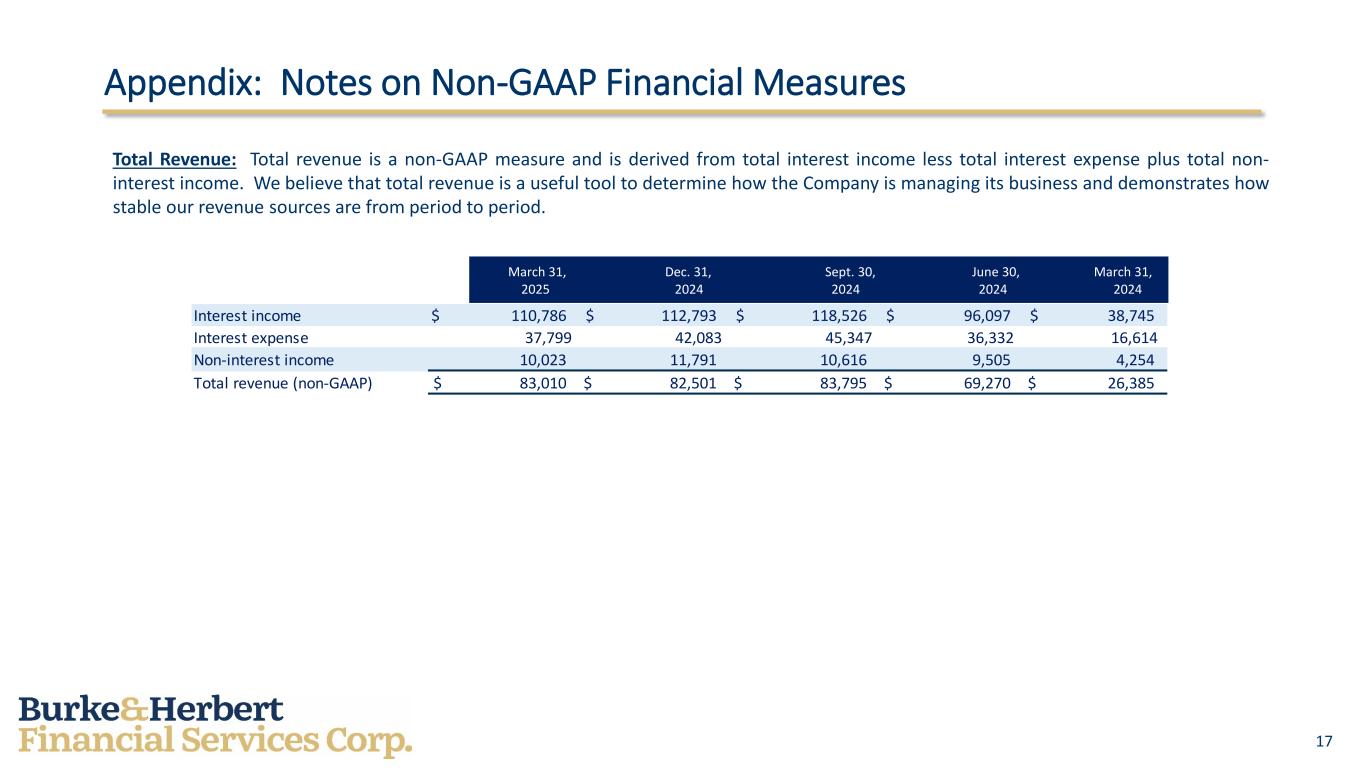Click the slide title heading
This screenshot has width=1365, height=768.
click(505, 82)
